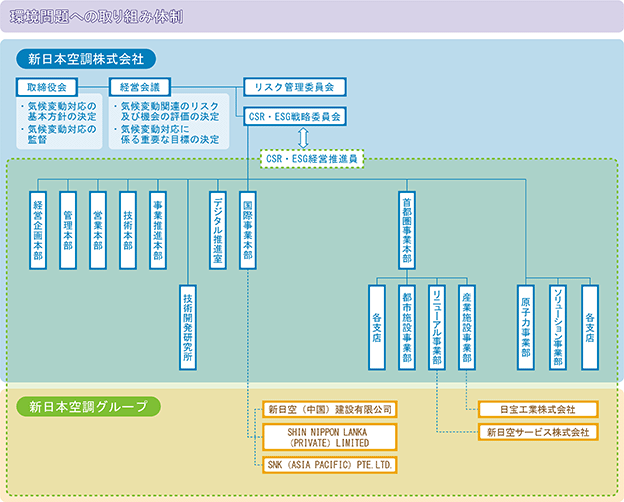Click the 取締役会 box
624x502 pixels.
pyautogui.click(x=47, y=87)
